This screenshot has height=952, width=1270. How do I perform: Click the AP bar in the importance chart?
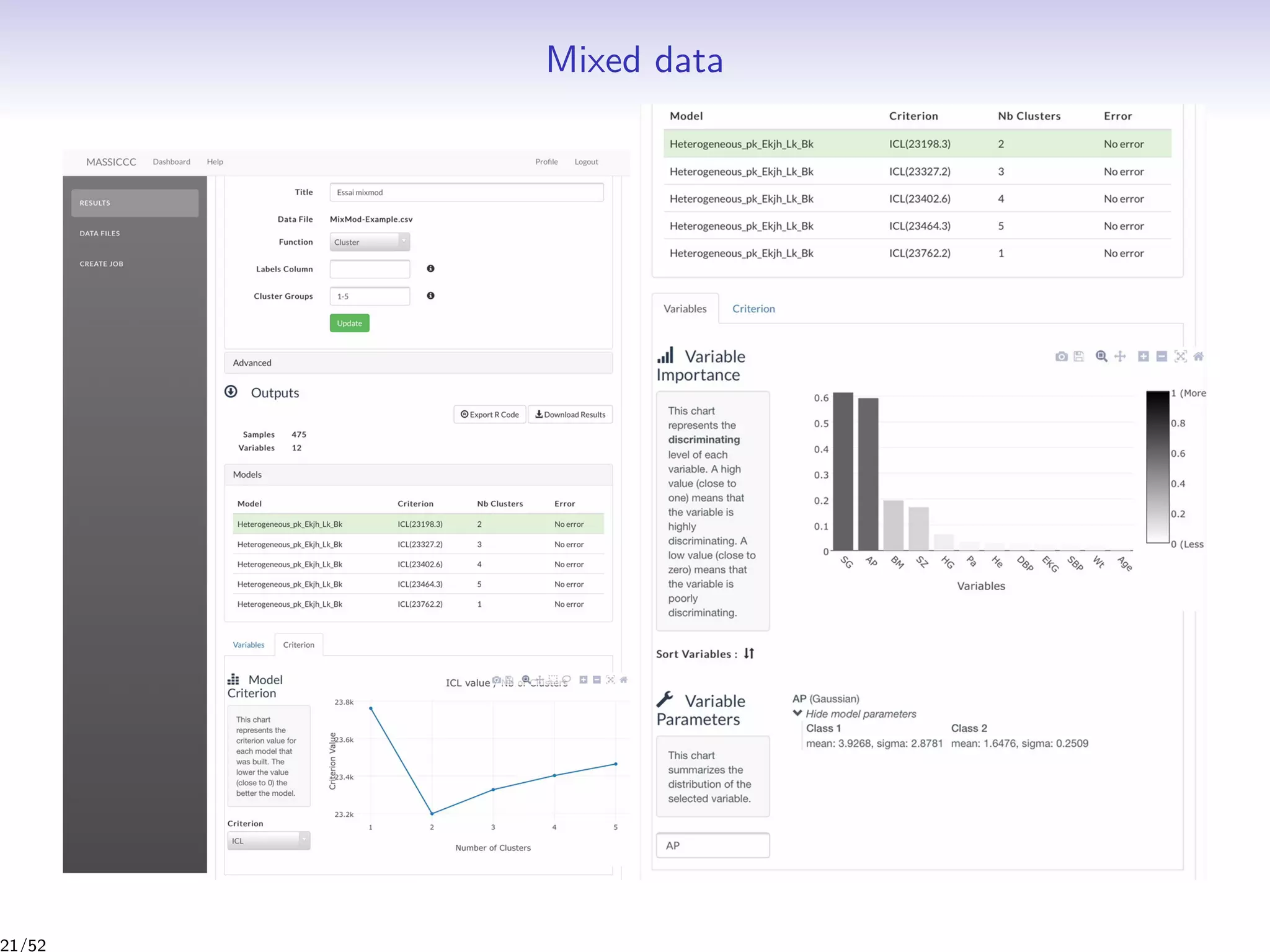[868, 474]
